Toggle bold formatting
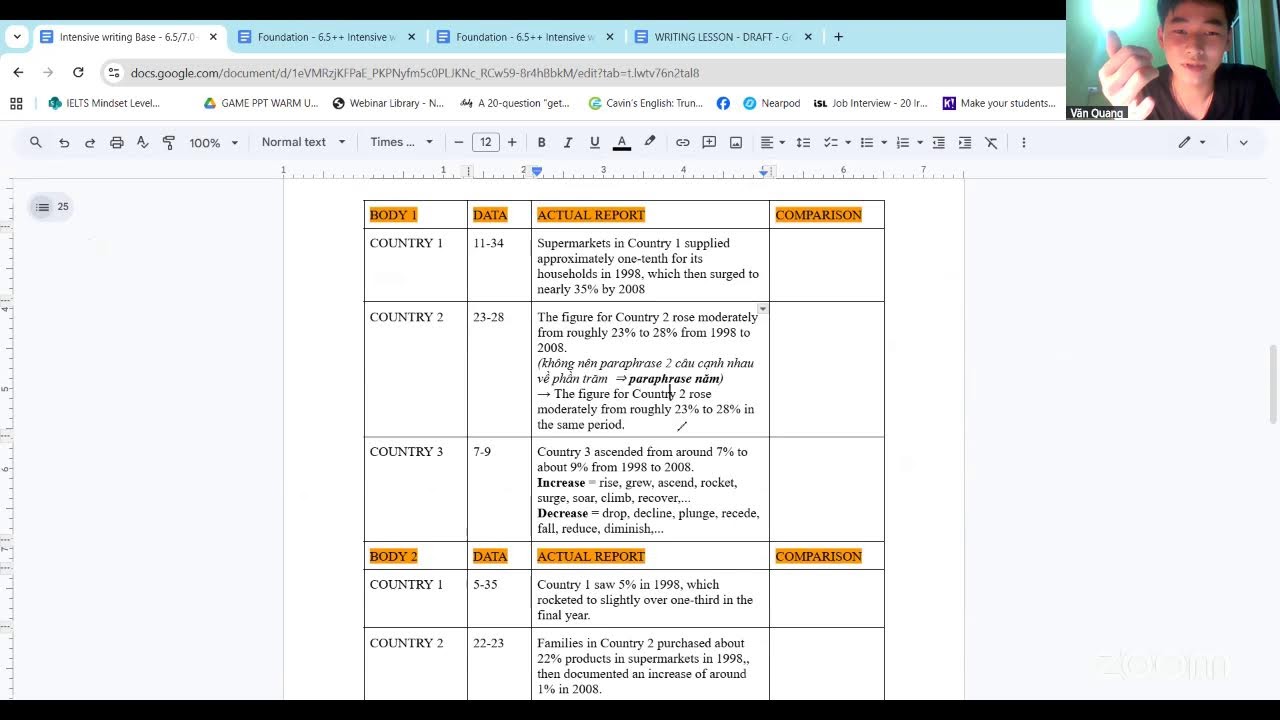This screenshot has height=720, width=1280. click(x=542, y=143)
